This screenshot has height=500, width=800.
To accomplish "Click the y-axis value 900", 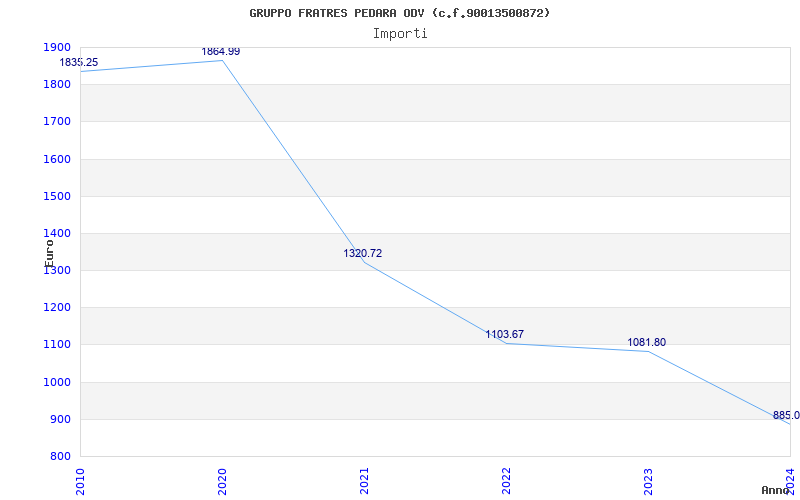I will (x=60, y=419).
